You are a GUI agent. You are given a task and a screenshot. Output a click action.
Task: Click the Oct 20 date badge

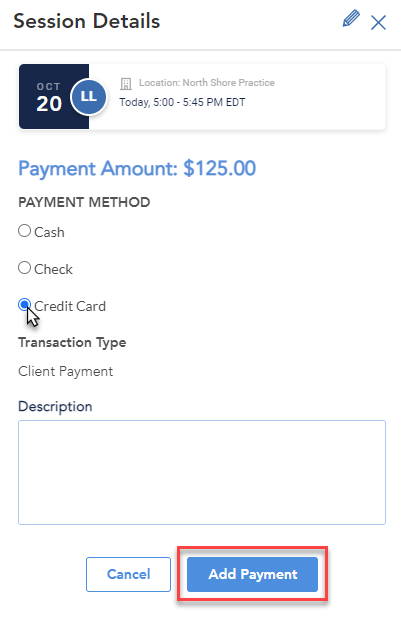[49, 97]
